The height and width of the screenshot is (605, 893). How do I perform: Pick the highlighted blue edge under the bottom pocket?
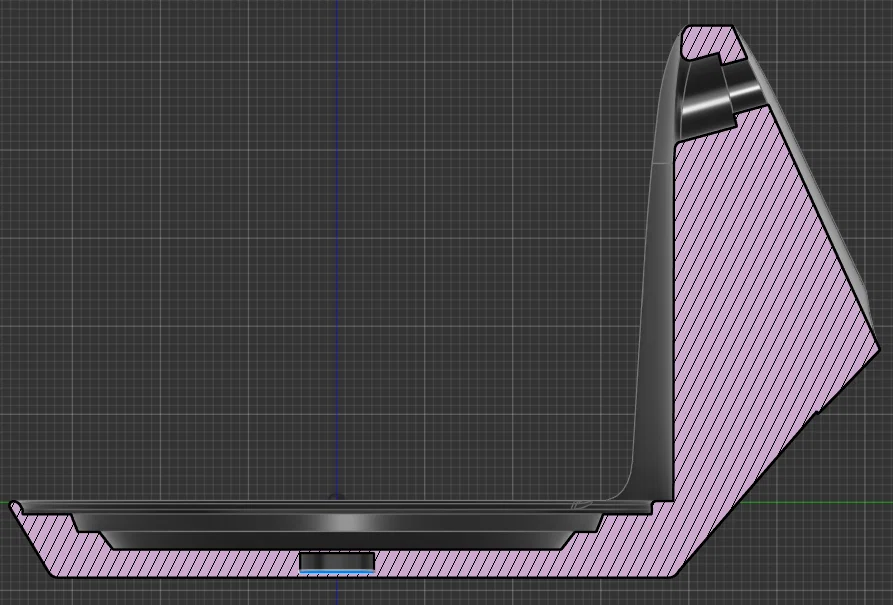337,572
